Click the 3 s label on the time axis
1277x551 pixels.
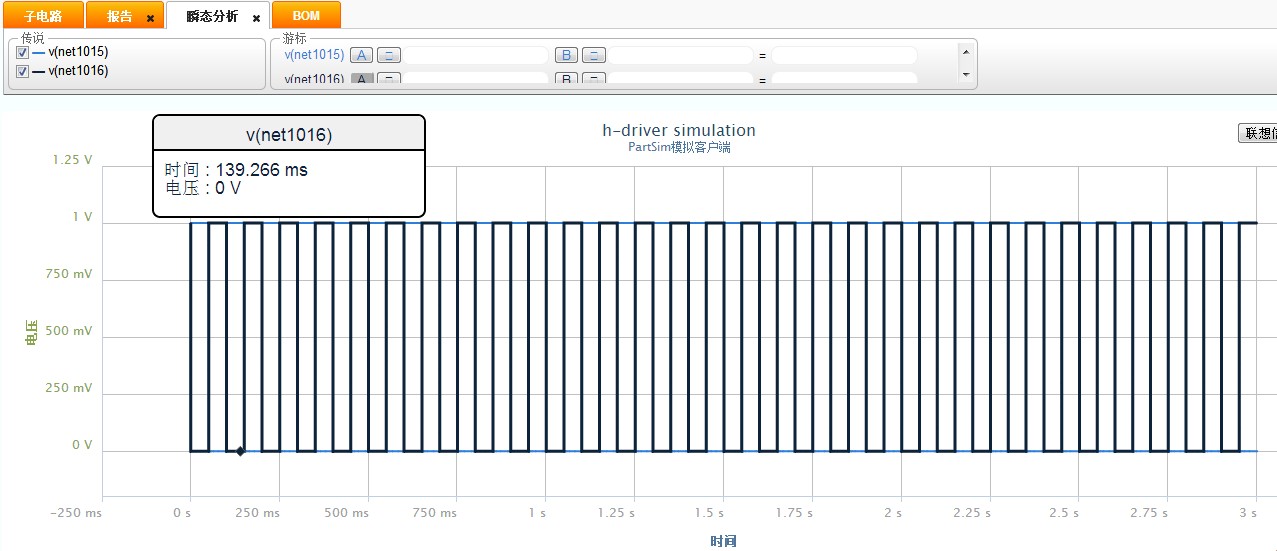click(1248, 513)
